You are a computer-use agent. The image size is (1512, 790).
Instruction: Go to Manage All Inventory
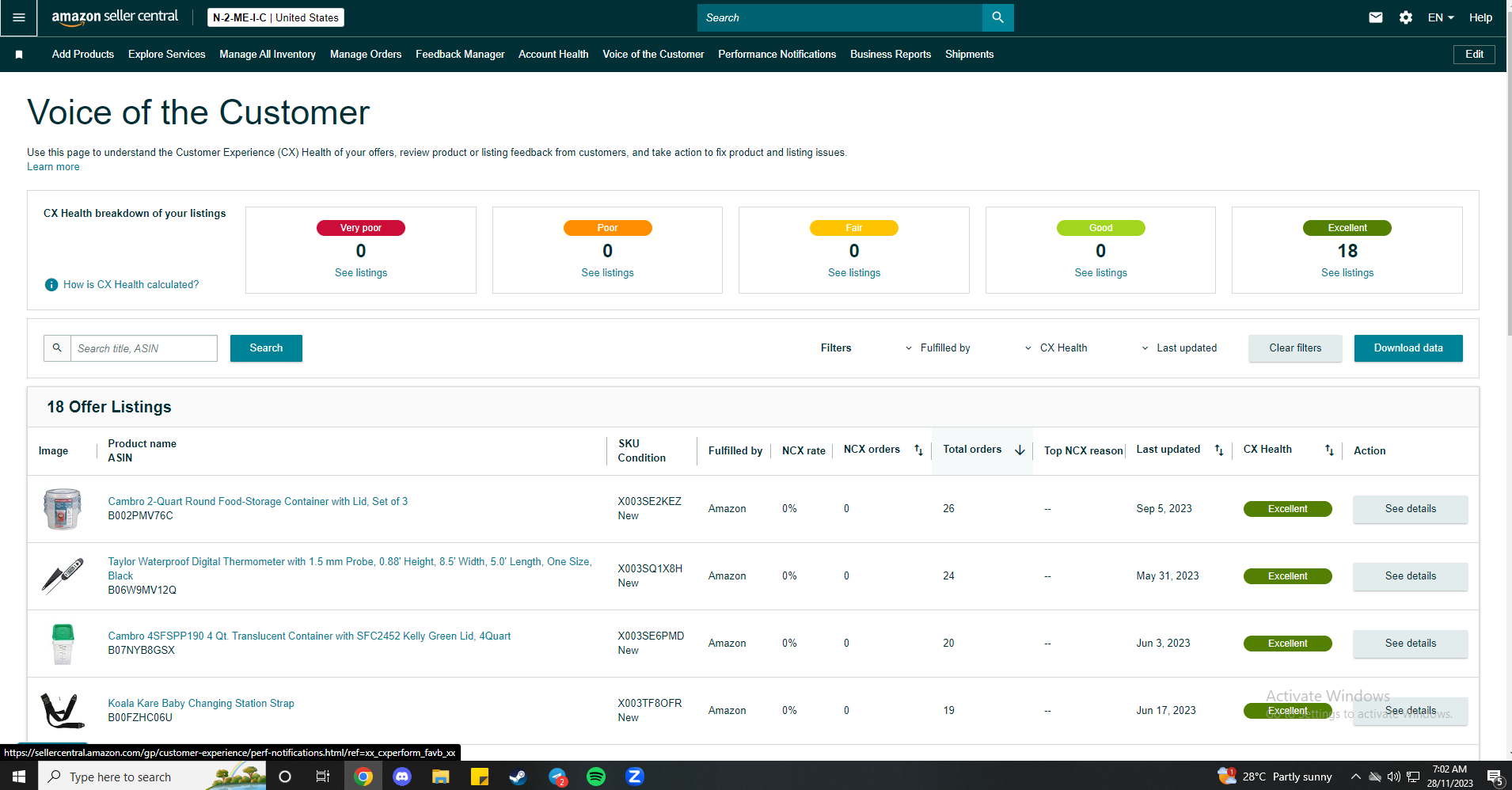pyautogui.click(x=268, y=55)
